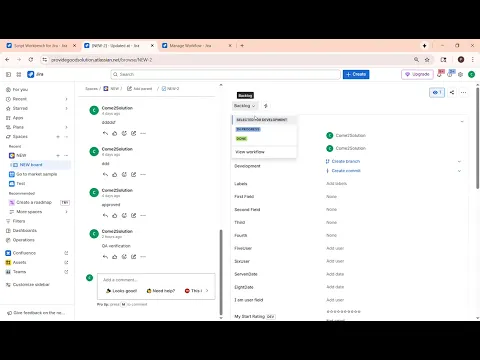The image size is (480, 360).
Task: Collapse the Details section chevron
Action: [462, 122]
